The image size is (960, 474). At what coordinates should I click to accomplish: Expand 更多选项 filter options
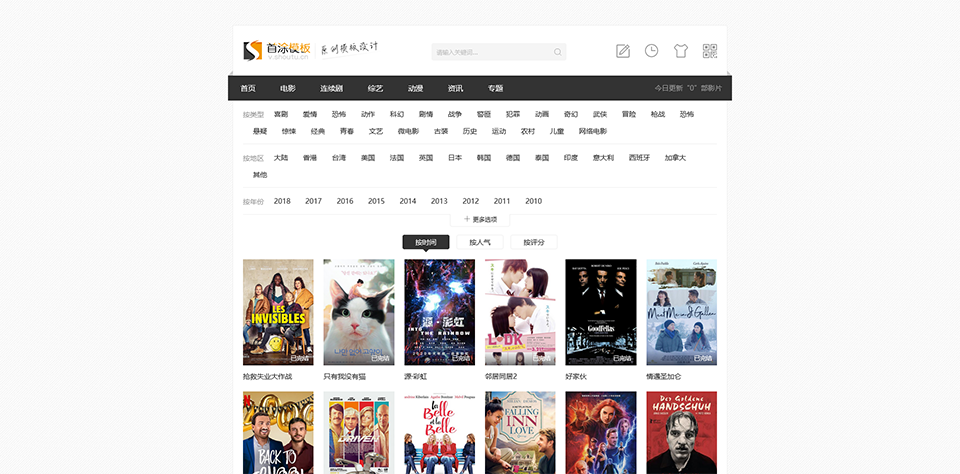[x=480, y=219]
